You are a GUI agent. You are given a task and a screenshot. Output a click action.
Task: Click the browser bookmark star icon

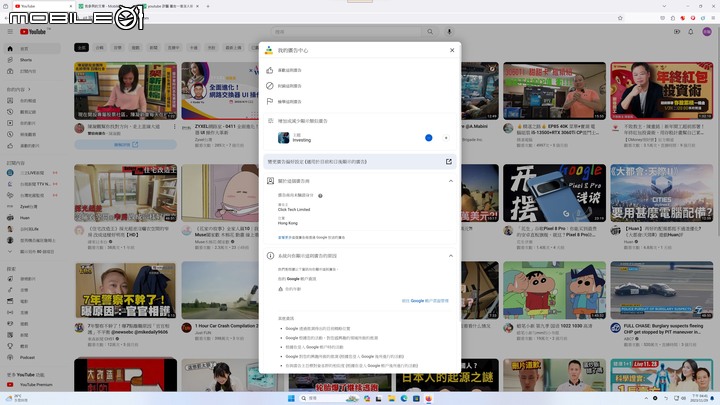coord(620,18)
